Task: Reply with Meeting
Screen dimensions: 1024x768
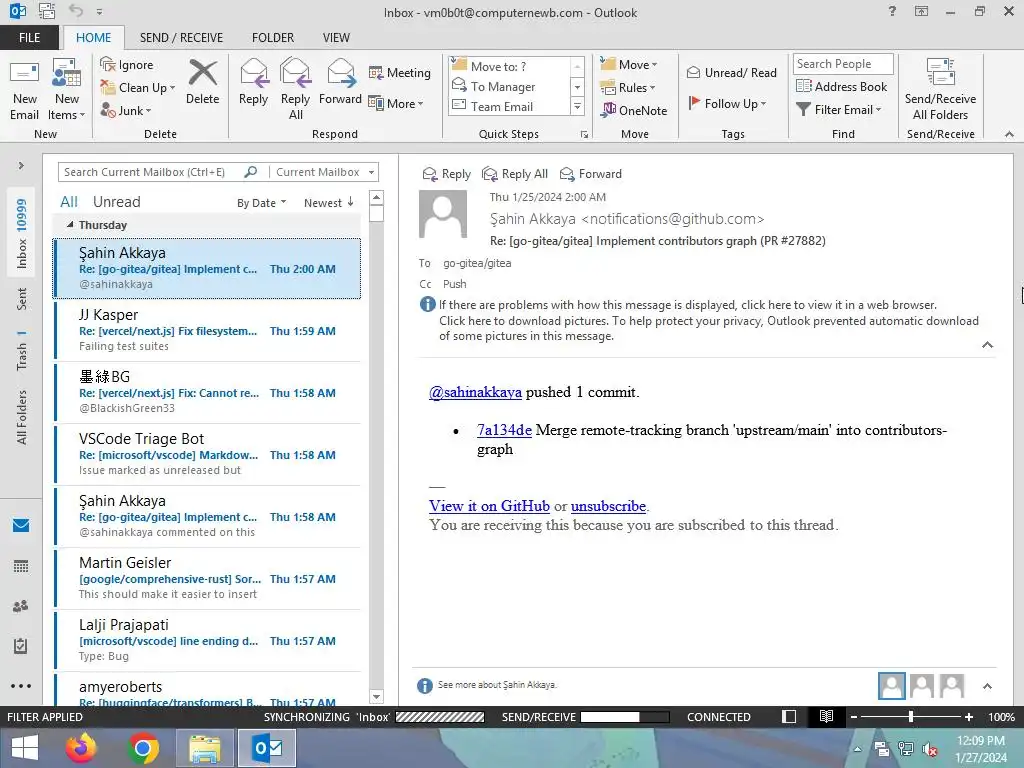Action: point(400,72)
